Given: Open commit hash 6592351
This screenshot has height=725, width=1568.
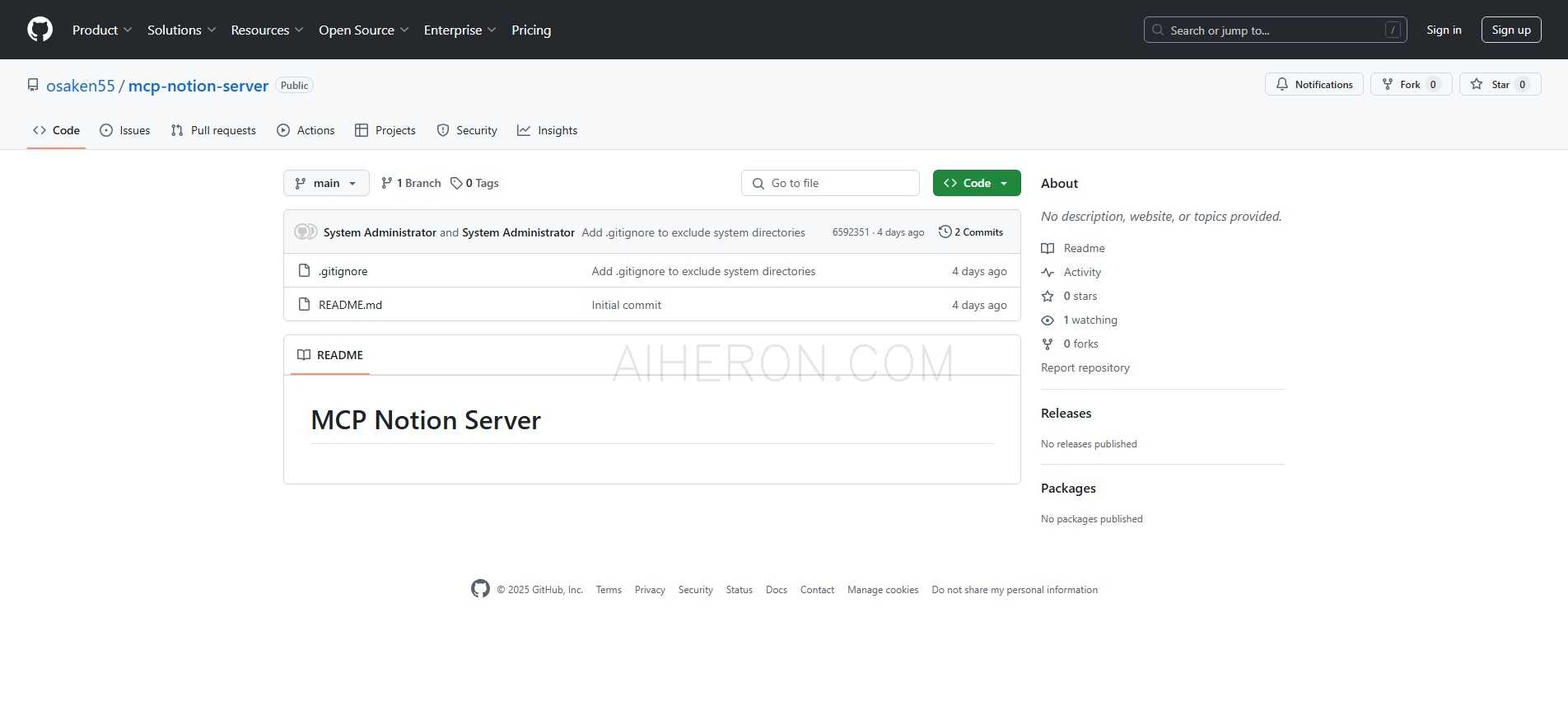Looking at the screenshot, I should 851,232.
